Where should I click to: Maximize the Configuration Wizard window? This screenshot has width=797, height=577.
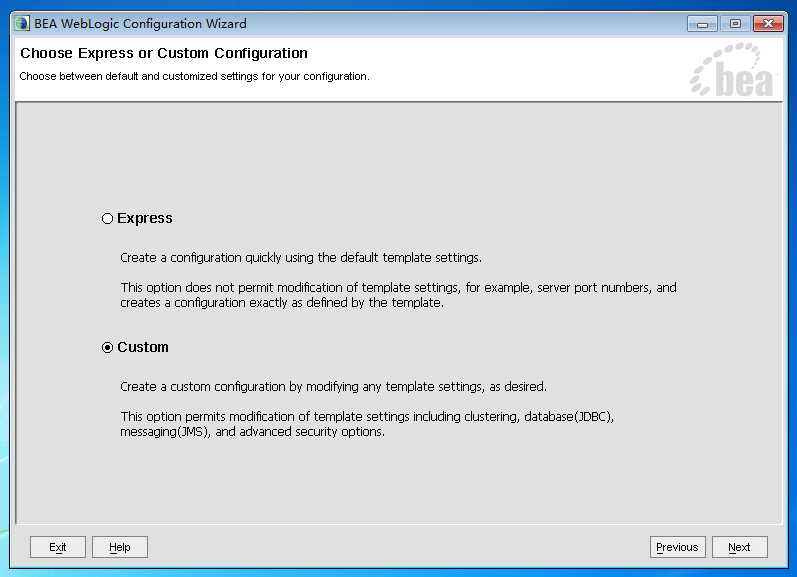(735, 23)
